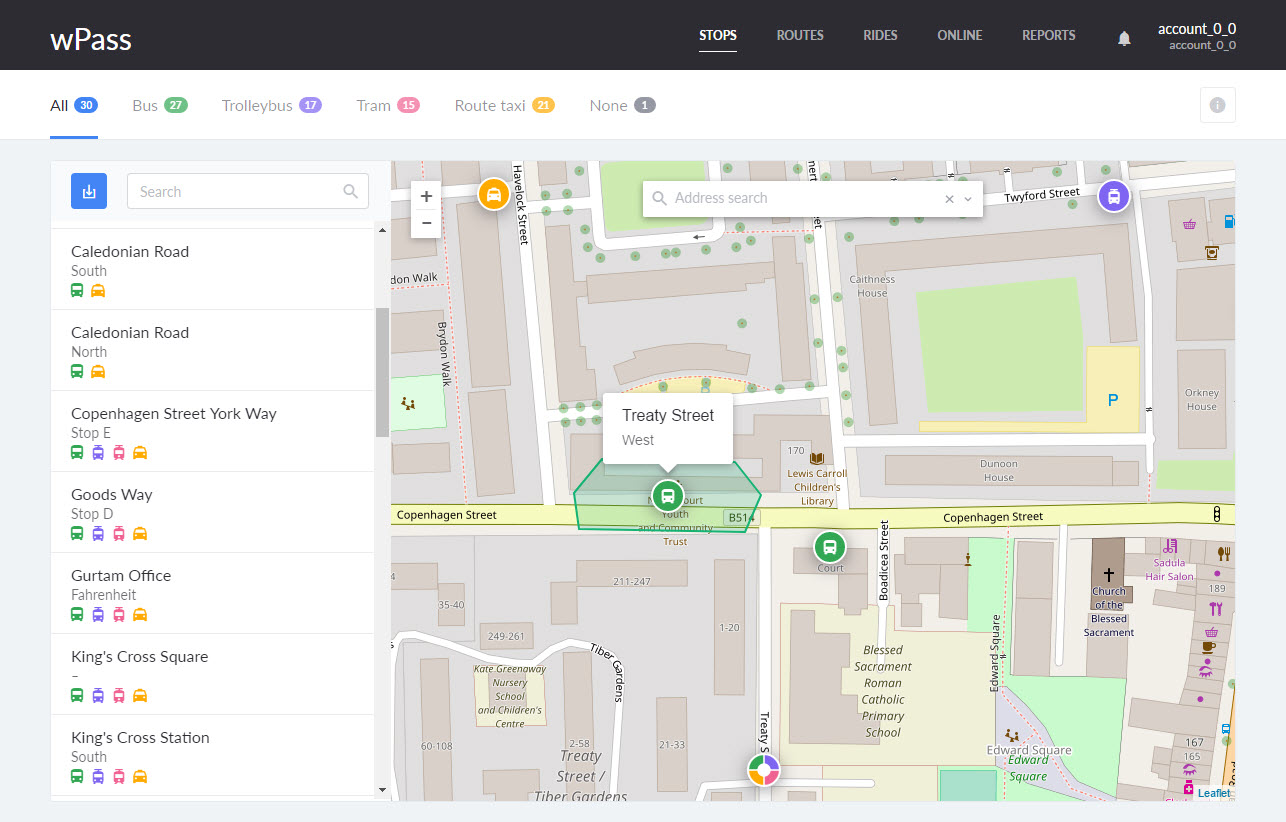This screenshot has height=822, width=1286.
Task: Click the blue download stops button
Action: (89, 191)
